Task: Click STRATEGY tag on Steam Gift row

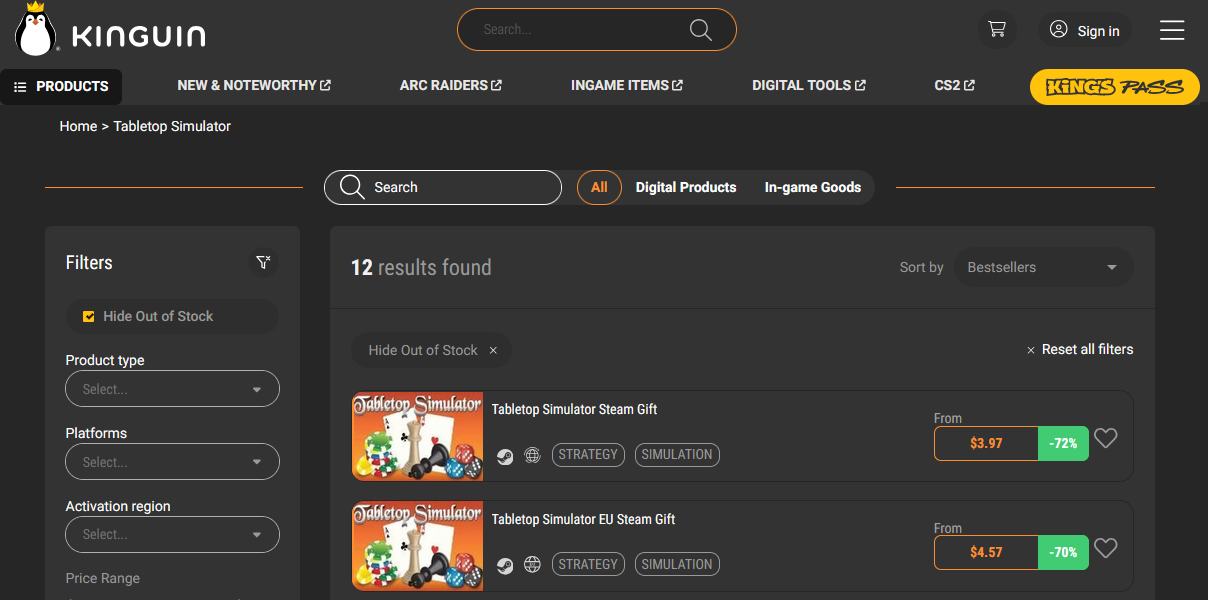Action: 588,455
